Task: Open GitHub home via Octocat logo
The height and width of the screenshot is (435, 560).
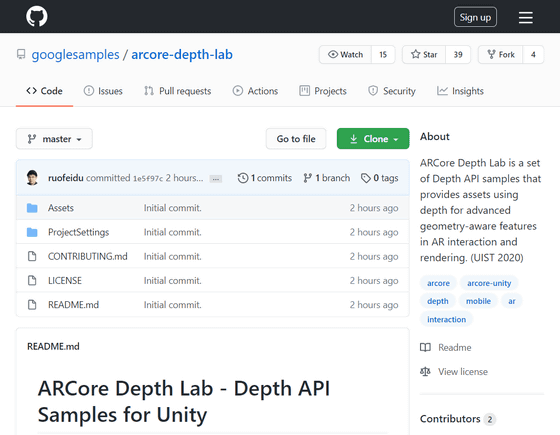Action: [36, 16]
